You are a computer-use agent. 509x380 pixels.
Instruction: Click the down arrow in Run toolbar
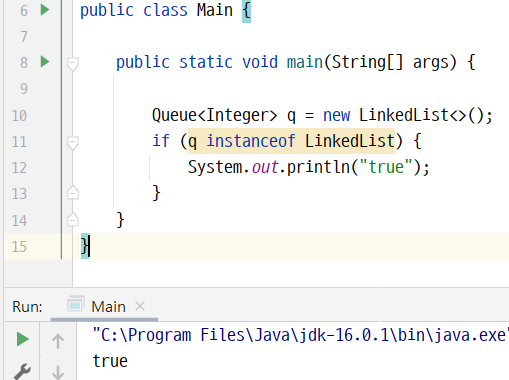point(58,372)
